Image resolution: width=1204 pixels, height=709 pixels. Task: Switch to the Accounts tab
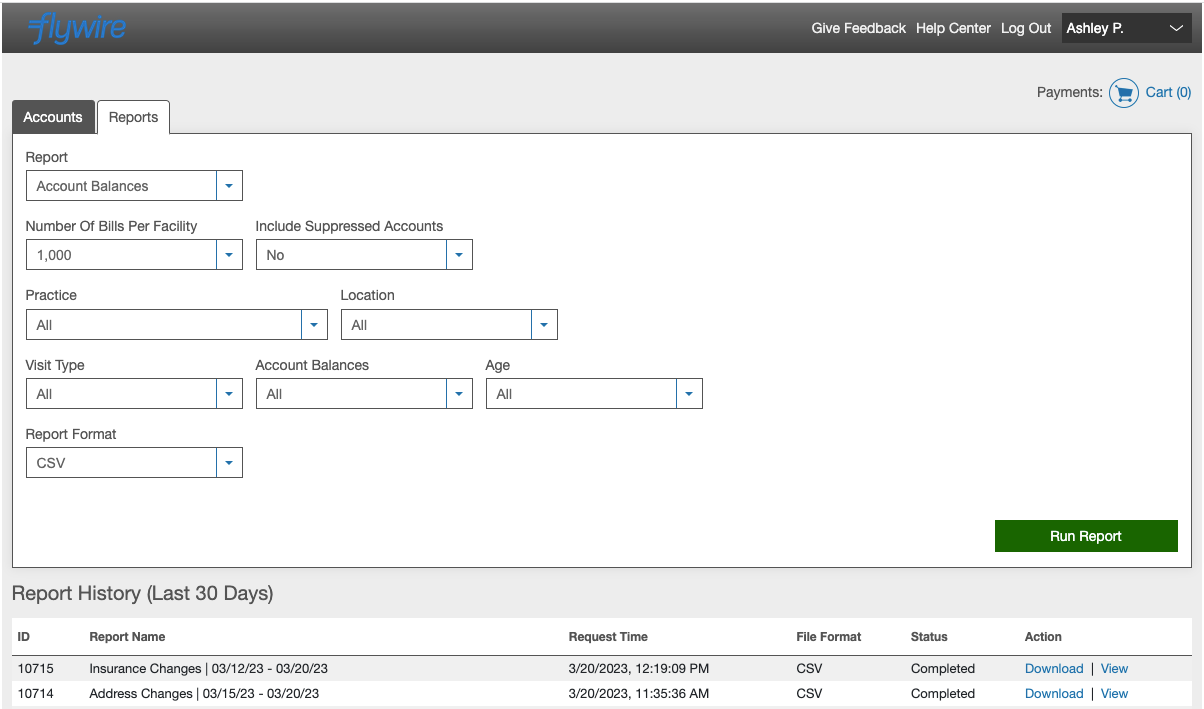[53, 117]
